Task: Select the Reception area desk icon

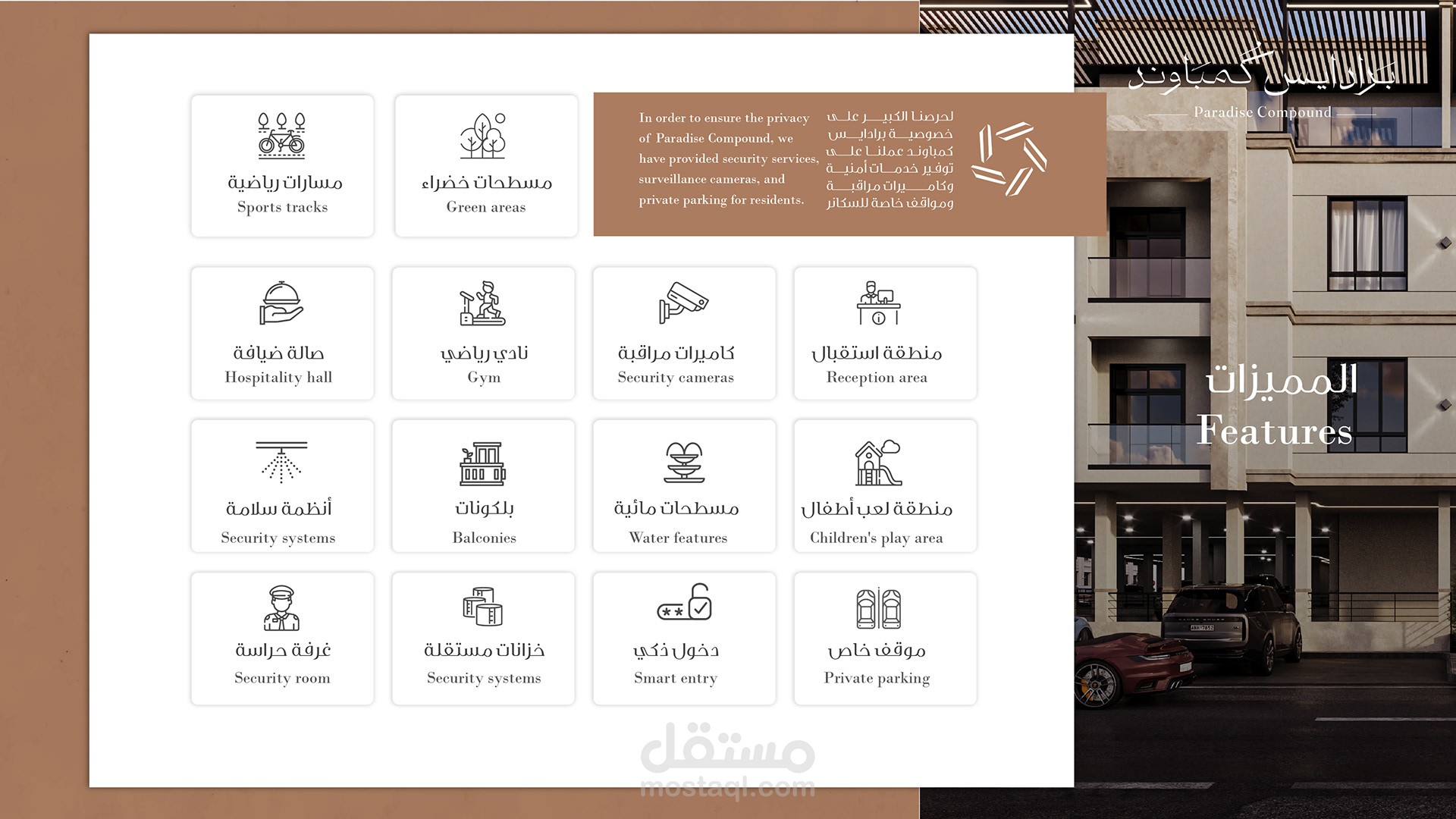Action: (878, 303)
